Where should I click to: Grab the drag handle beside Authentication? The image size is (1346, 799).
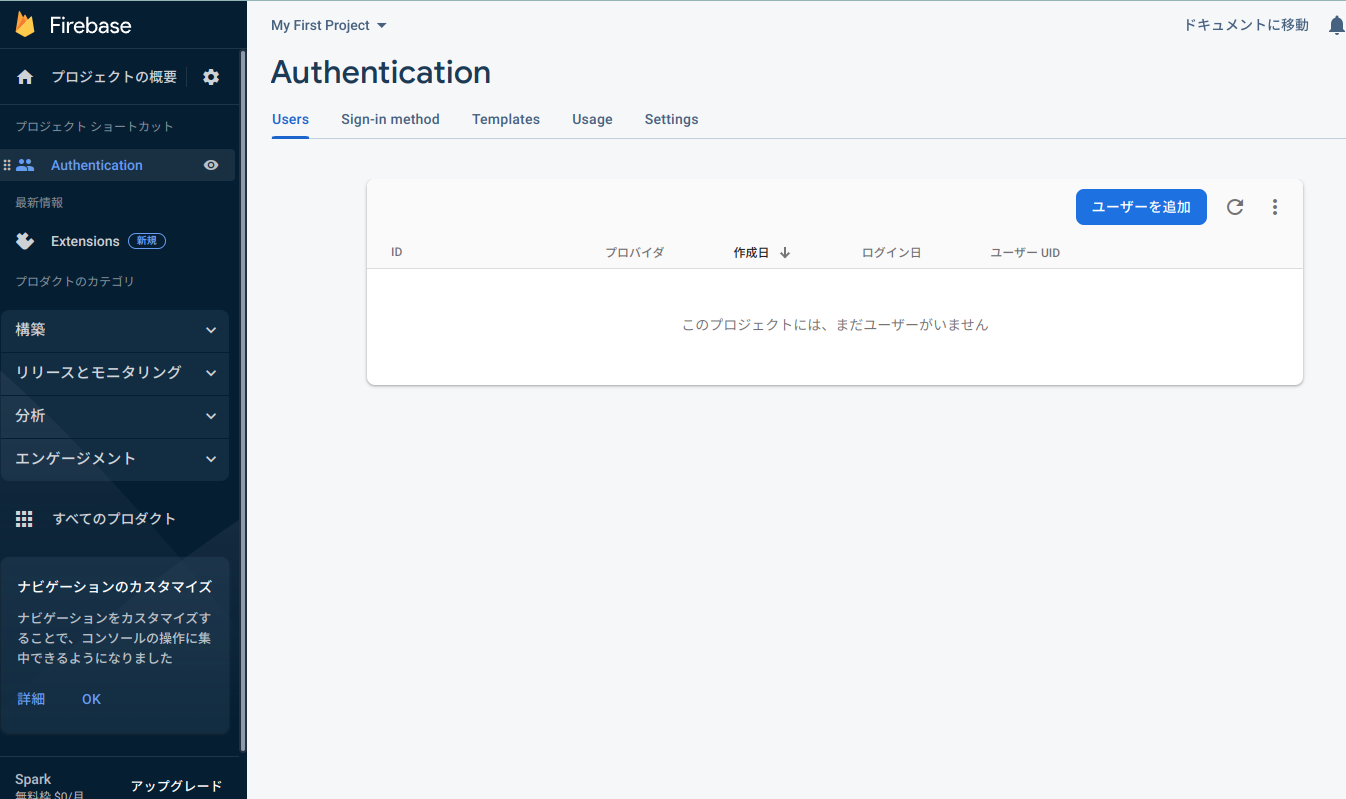tap(7, 165)
